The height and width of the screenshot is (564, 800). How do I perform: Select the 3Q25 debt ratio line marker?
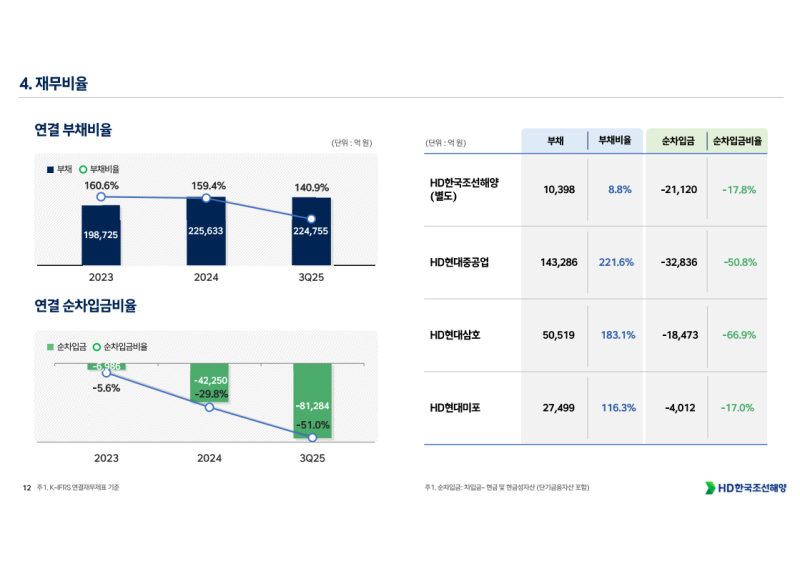[x=311, y=218]
